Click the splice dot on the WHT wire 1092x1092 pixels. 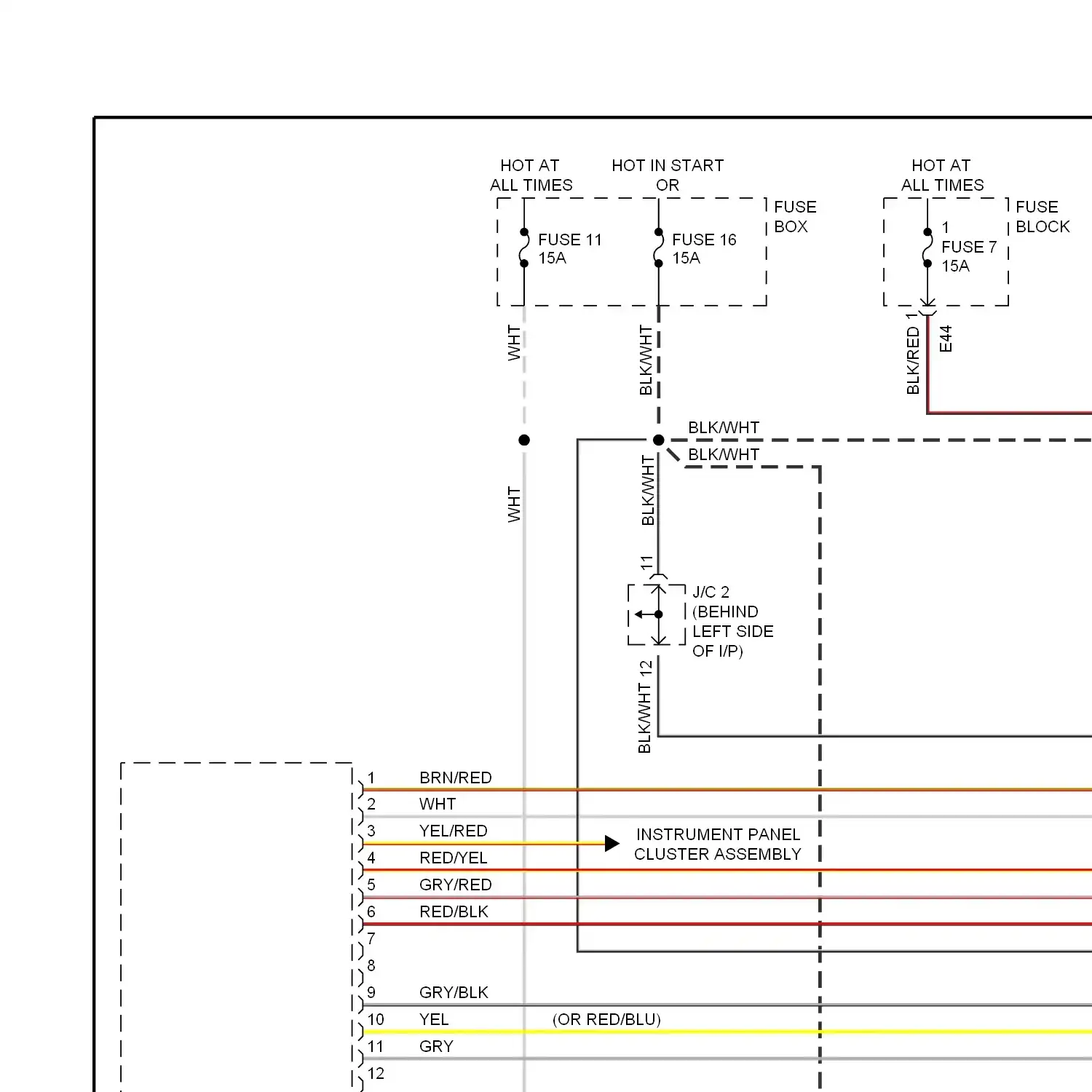point(524,440)
